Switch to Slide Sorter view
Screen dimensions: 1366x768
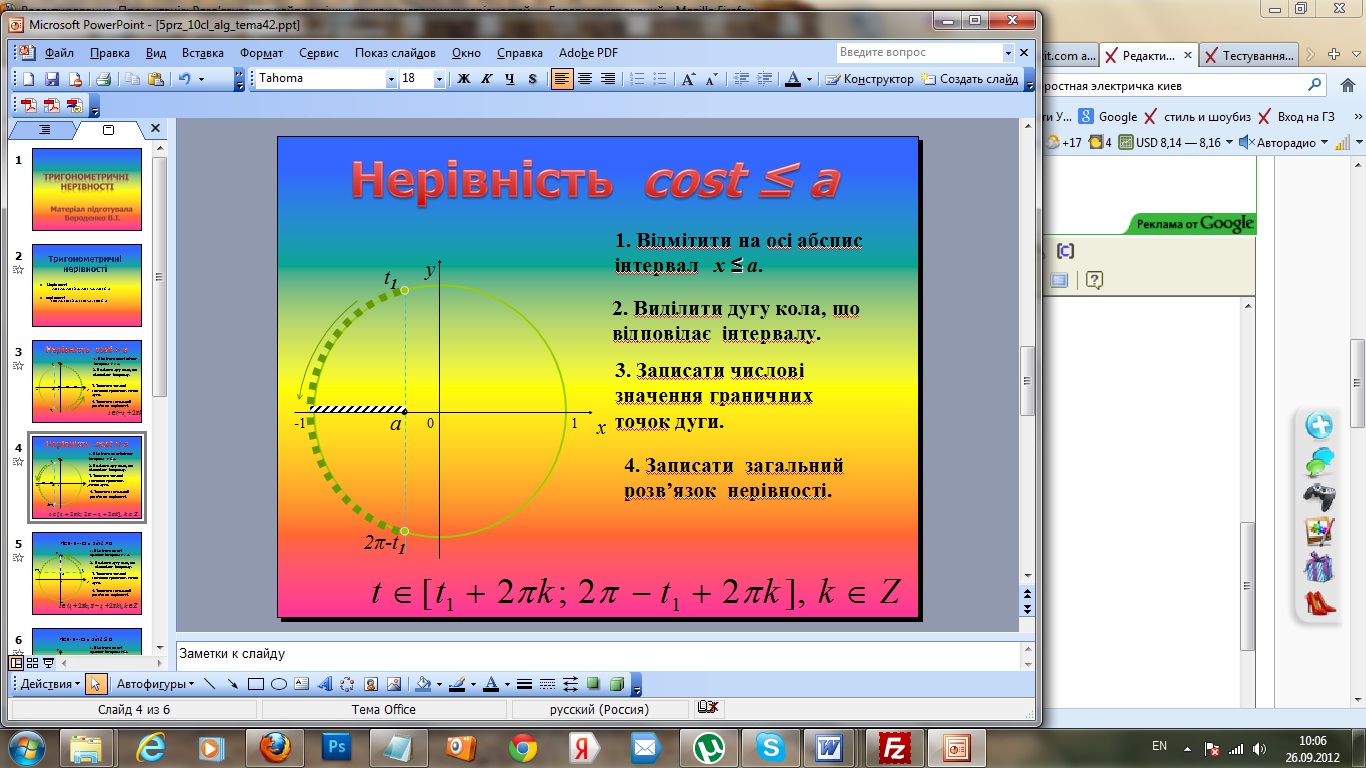pos(32,662)
